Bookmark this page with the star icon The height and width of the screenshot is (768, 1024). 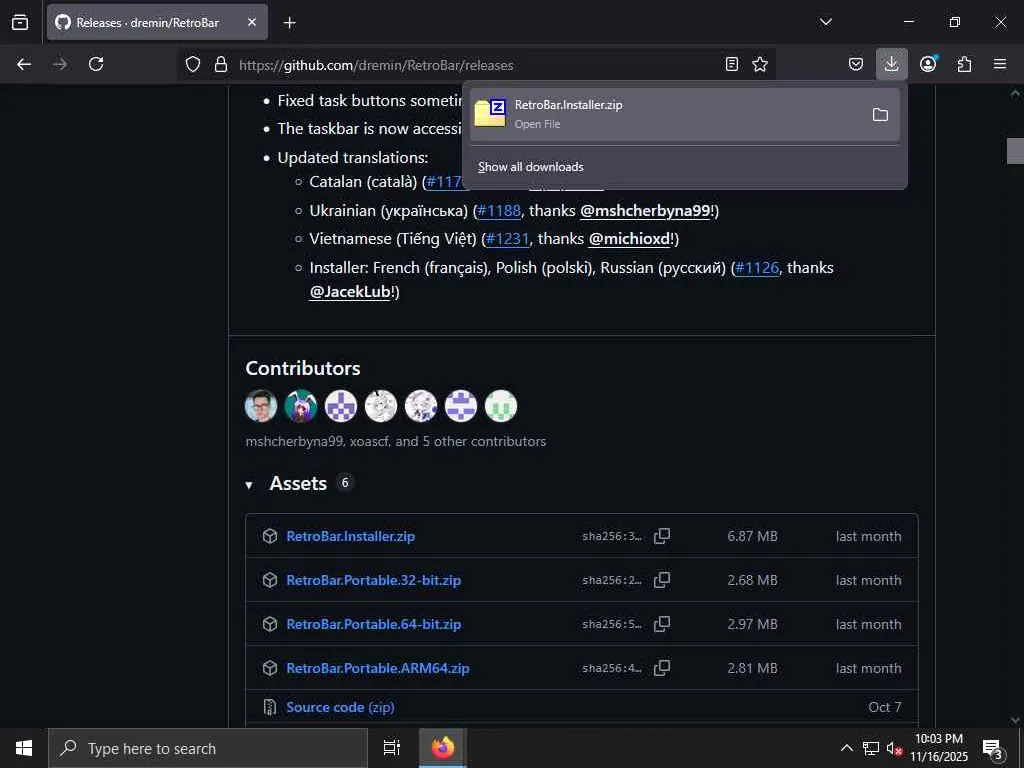(x=760, y=64)
